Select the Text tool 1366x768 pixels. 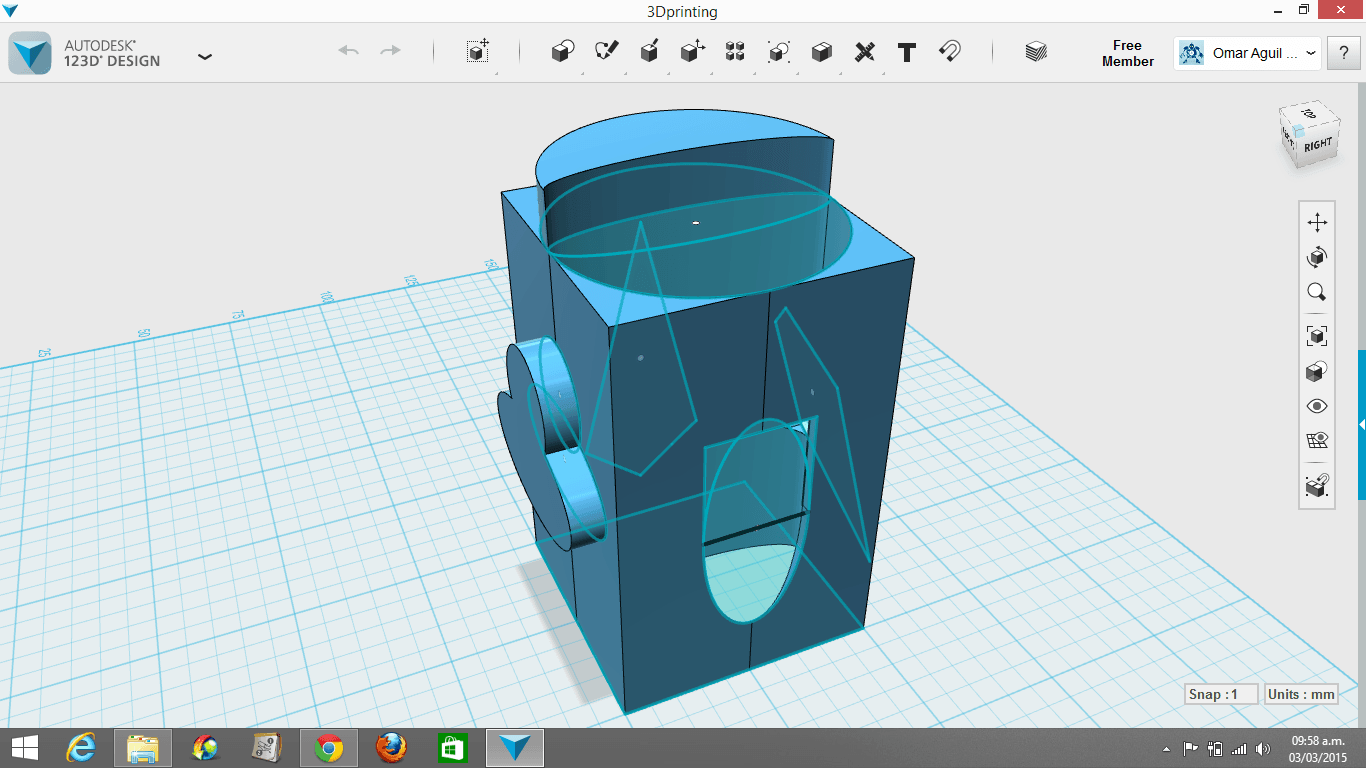pos(907,52)
